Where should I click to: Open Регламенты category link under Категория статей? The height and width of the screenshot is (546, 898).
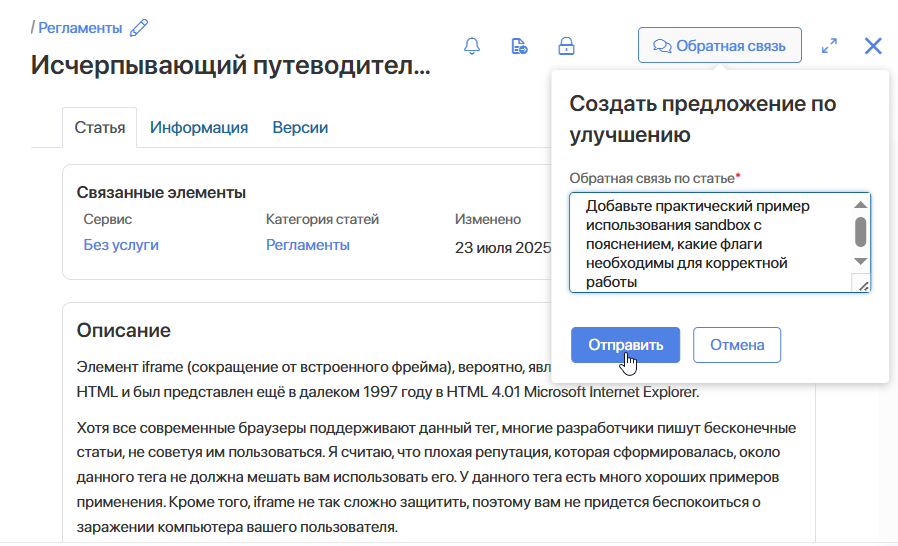pos(308,245)
